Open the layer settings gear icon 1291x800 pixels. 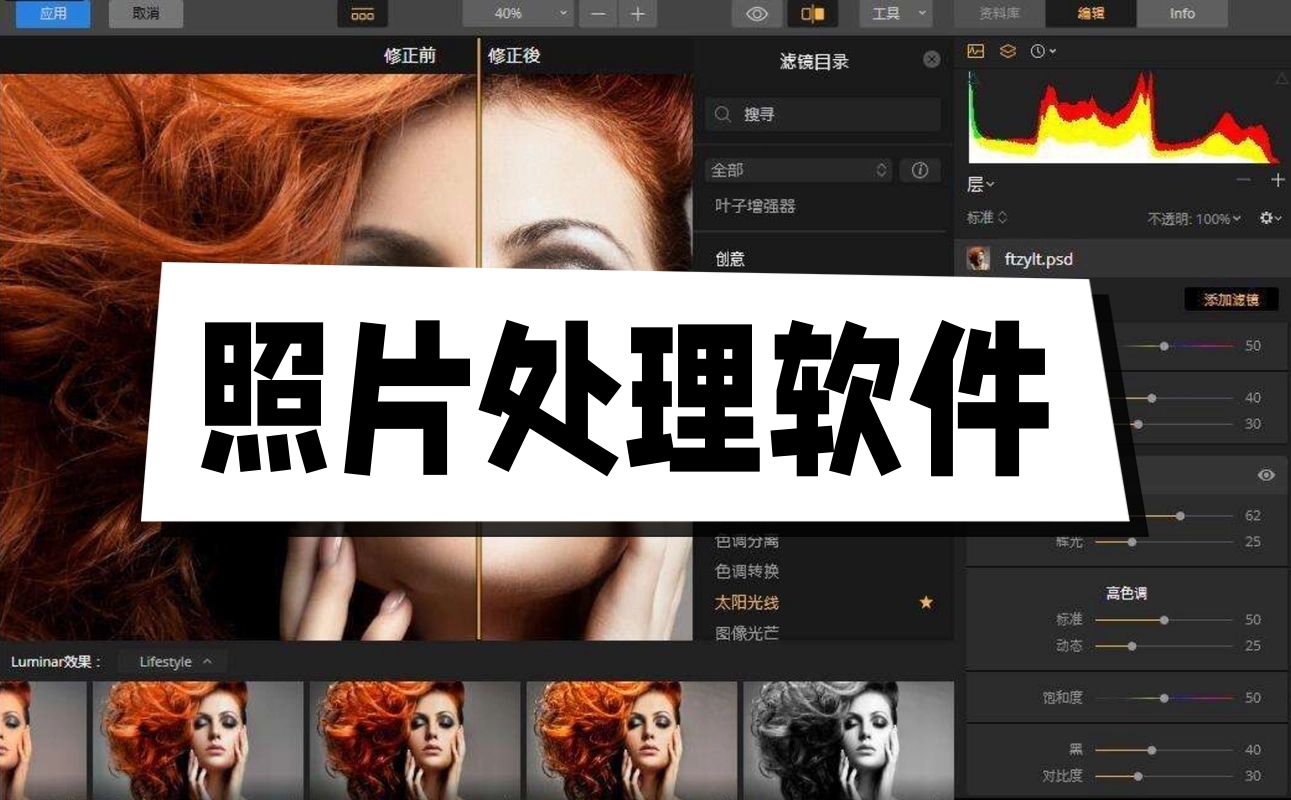(1264, 217)
